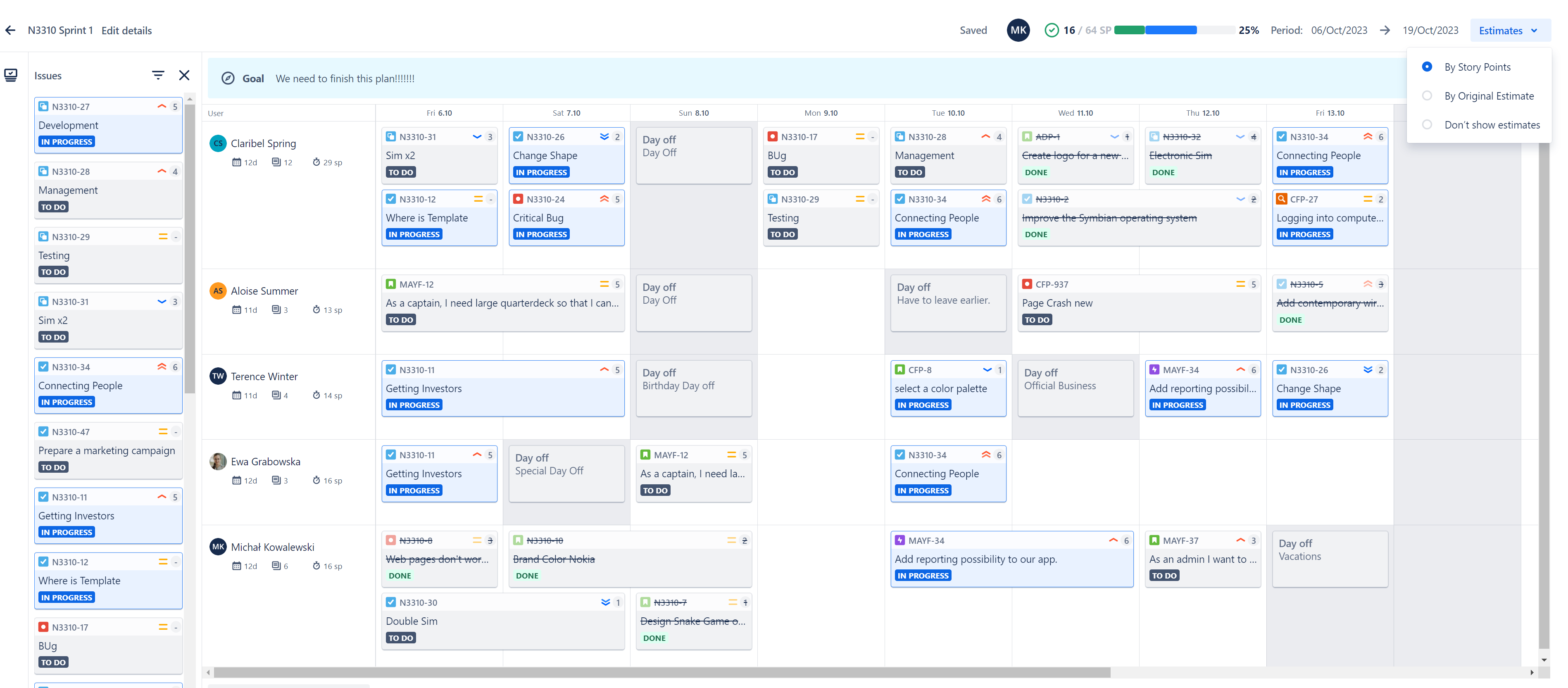Select the By Original Estimate radio button
Image resolution: width=1568 pixels, height=688 pixels.
(x=1428, y=95)
